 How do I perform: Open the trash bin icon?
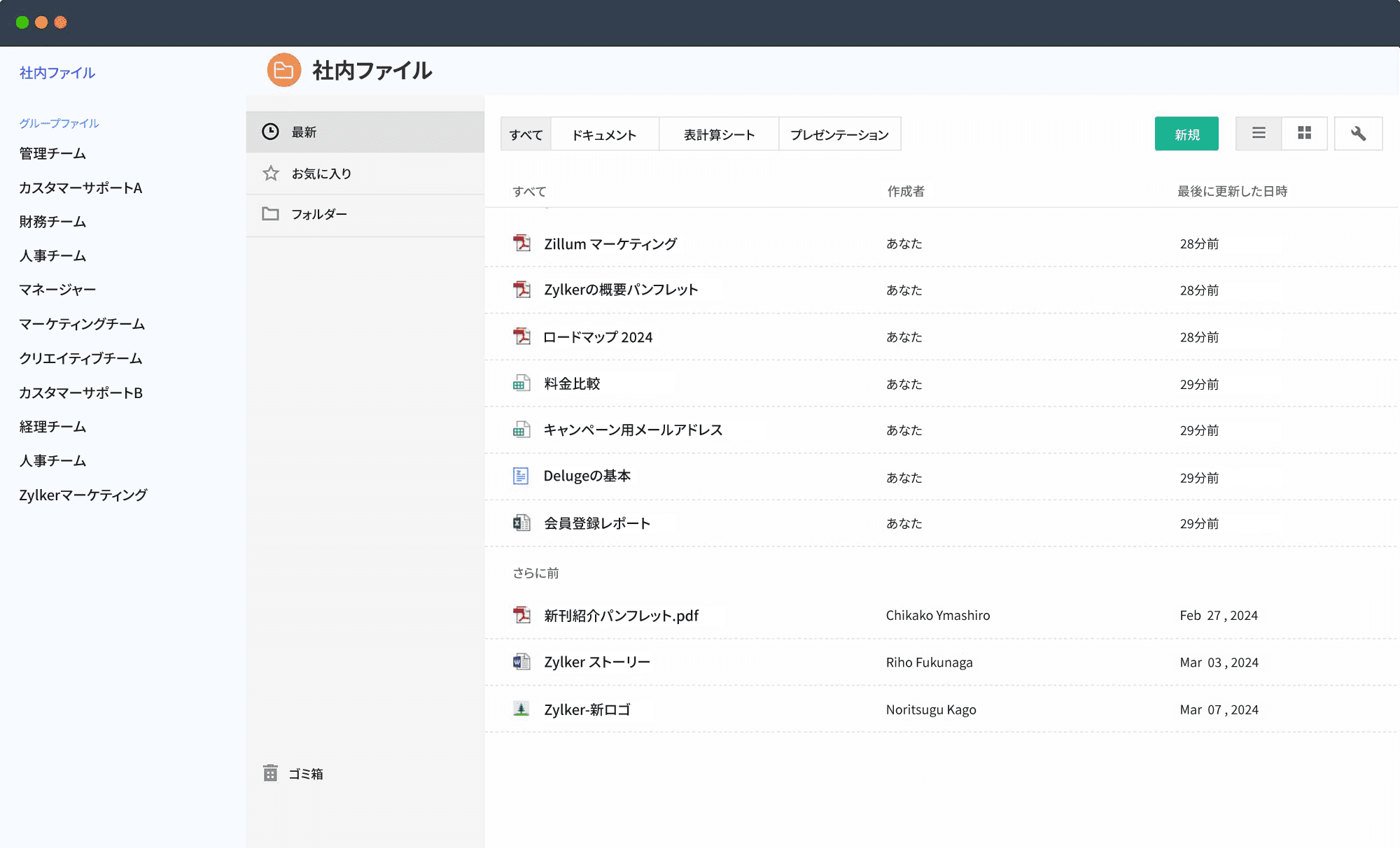270,773
